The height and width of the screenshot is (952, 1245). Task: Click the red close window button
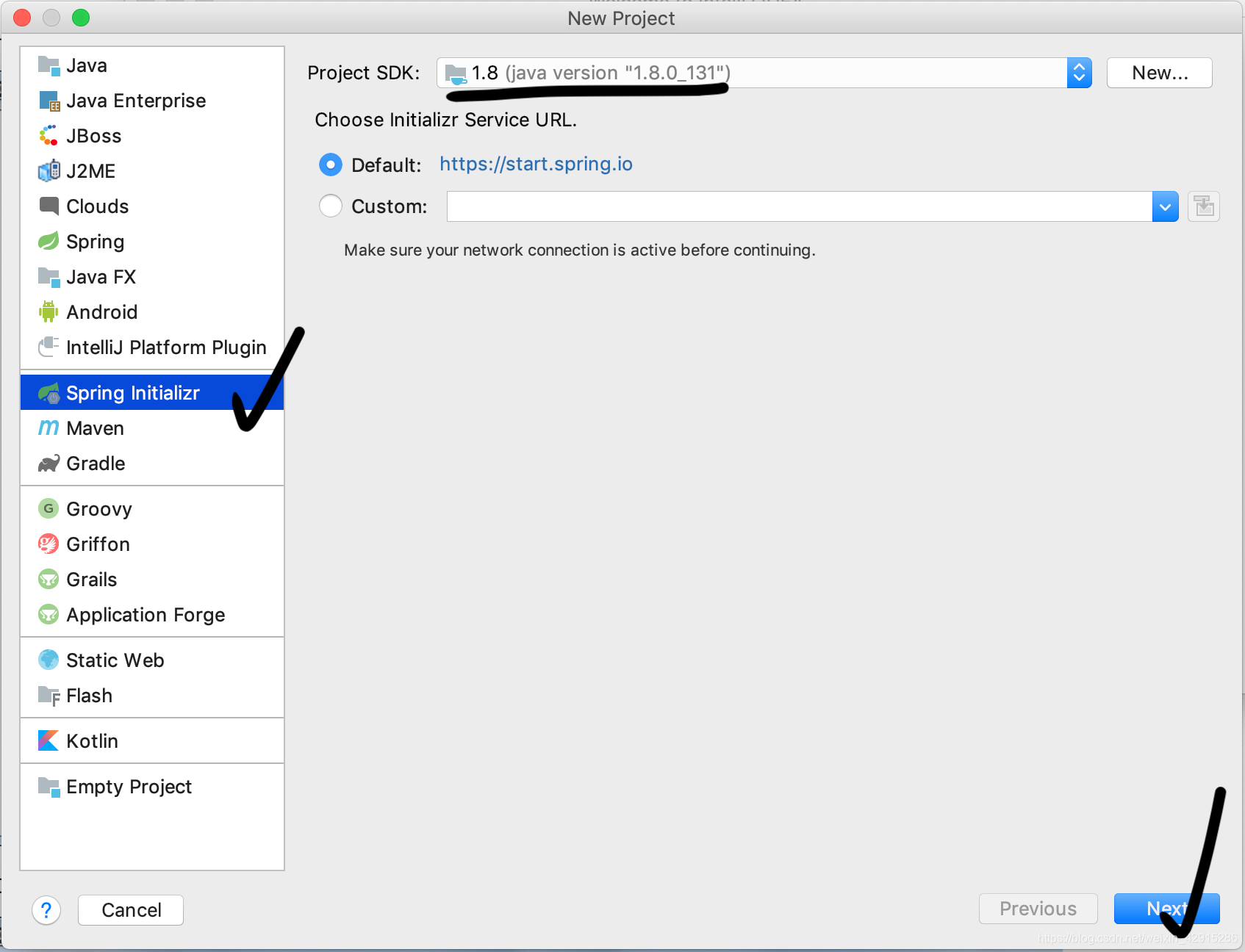(22, 18)
